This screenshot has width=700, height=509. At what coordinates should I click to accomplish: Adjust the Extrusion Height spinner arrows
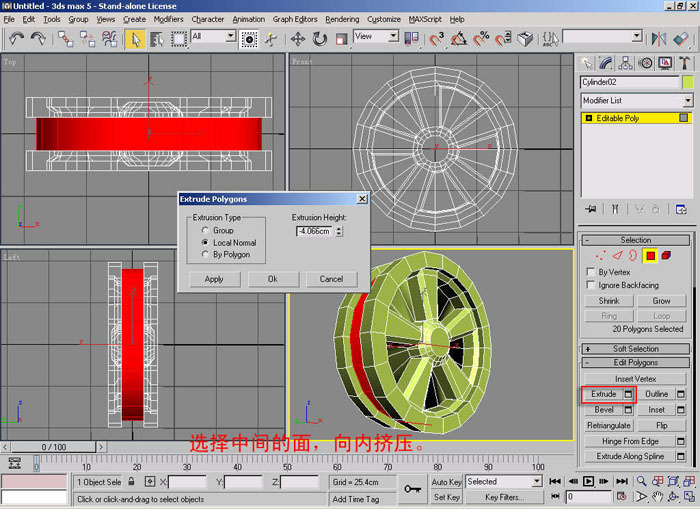tap(339, 231)
